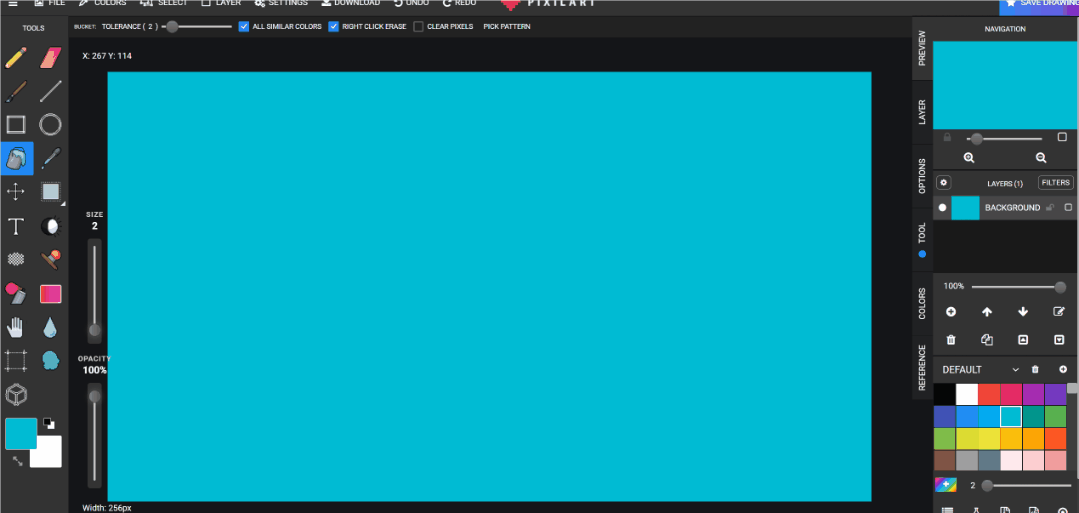1079x513 pixels.
Task: Enable Clear Pixels checkbox
Action: [x=418, y=26]
